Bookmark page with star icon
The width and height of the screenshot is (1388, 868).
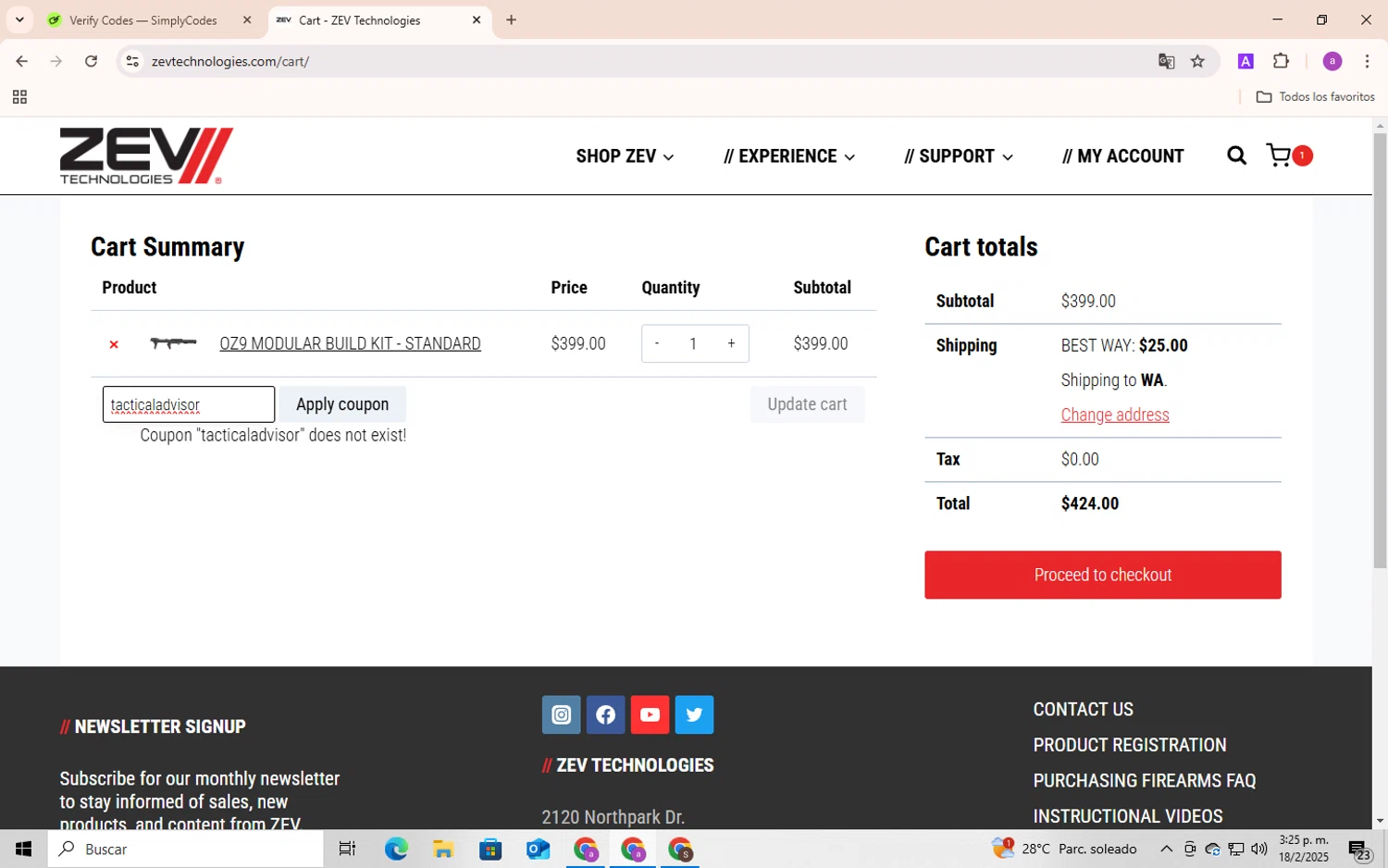[x=1197, y=61]
